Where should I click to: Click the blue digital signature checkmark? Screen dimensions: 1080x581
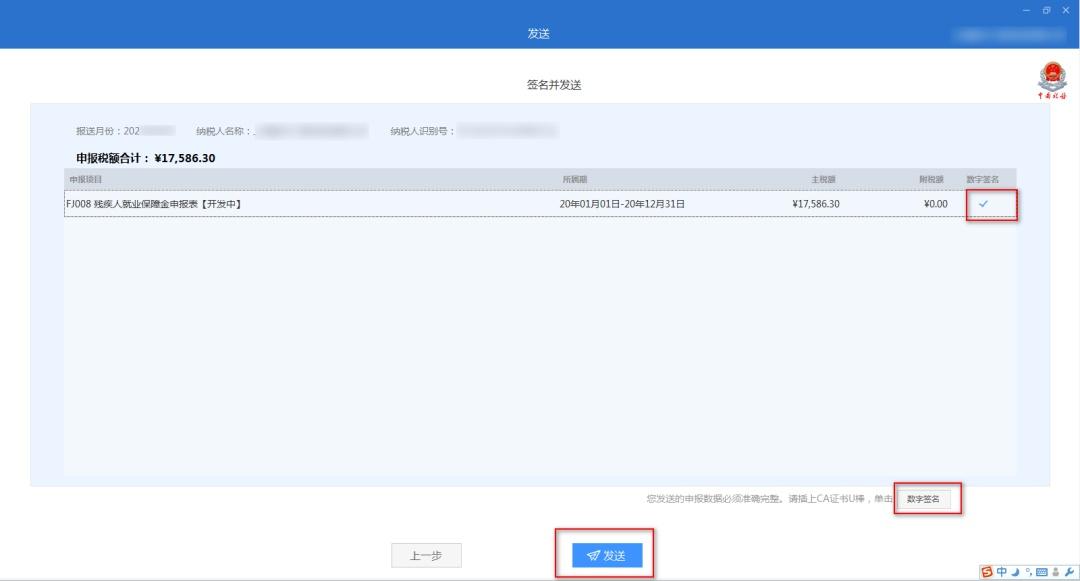pyautogui.click(x=982, y=204)
